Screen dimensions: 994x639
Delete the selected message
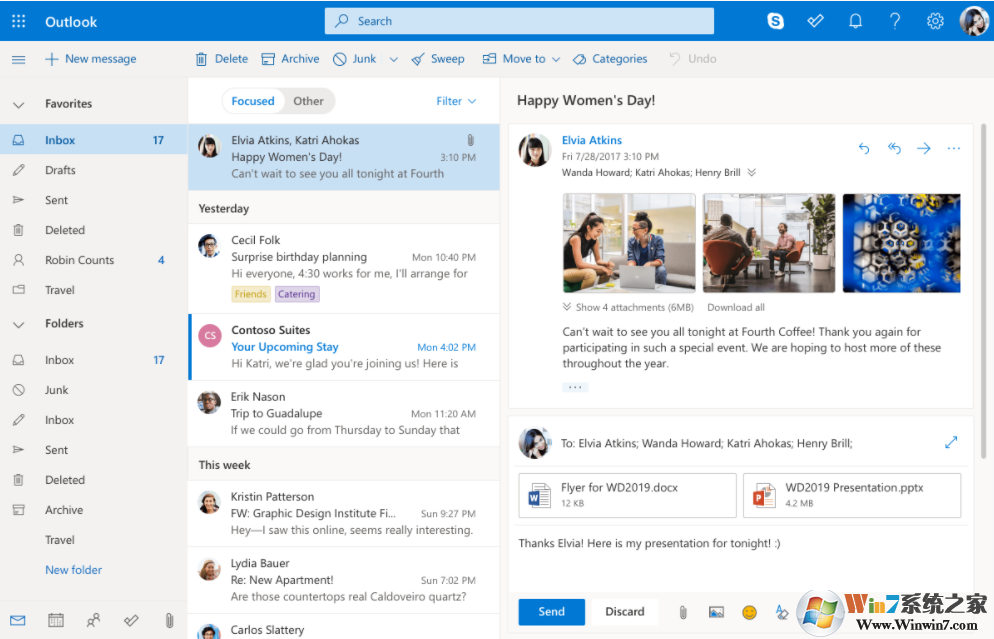tap(221, 59)
